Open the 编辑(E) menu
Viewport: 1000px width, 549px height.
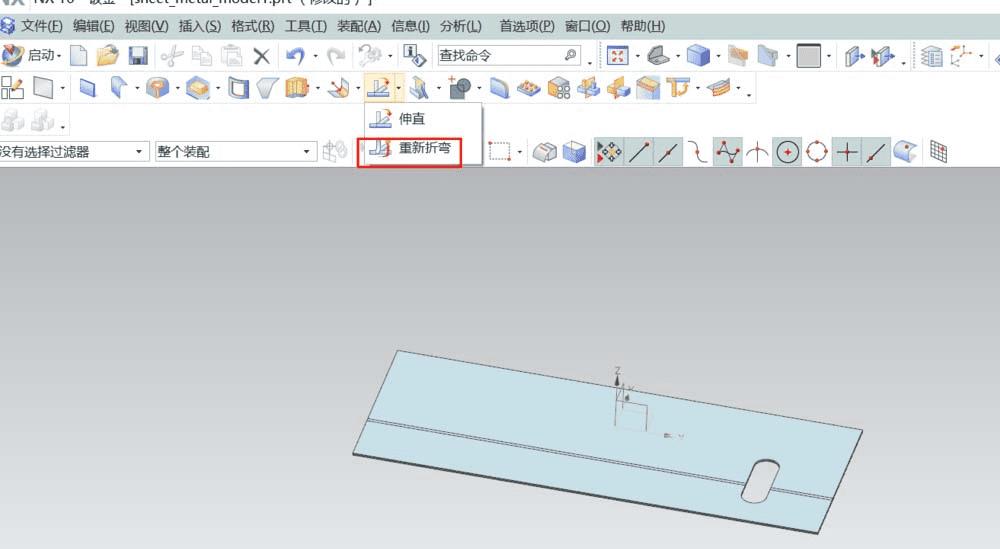pyautogui.click(x=94, y=26)
